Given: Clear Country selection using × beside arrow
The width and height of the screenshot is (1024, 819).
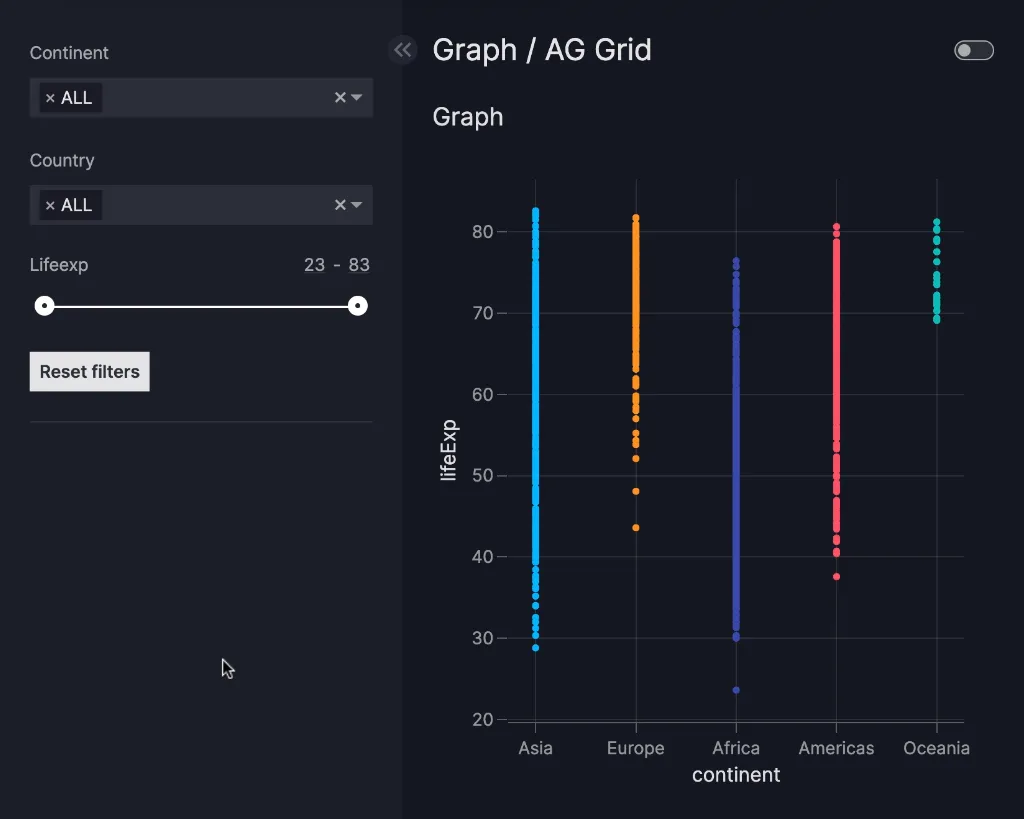Looking at the screenshot, I should click(340, 205).
